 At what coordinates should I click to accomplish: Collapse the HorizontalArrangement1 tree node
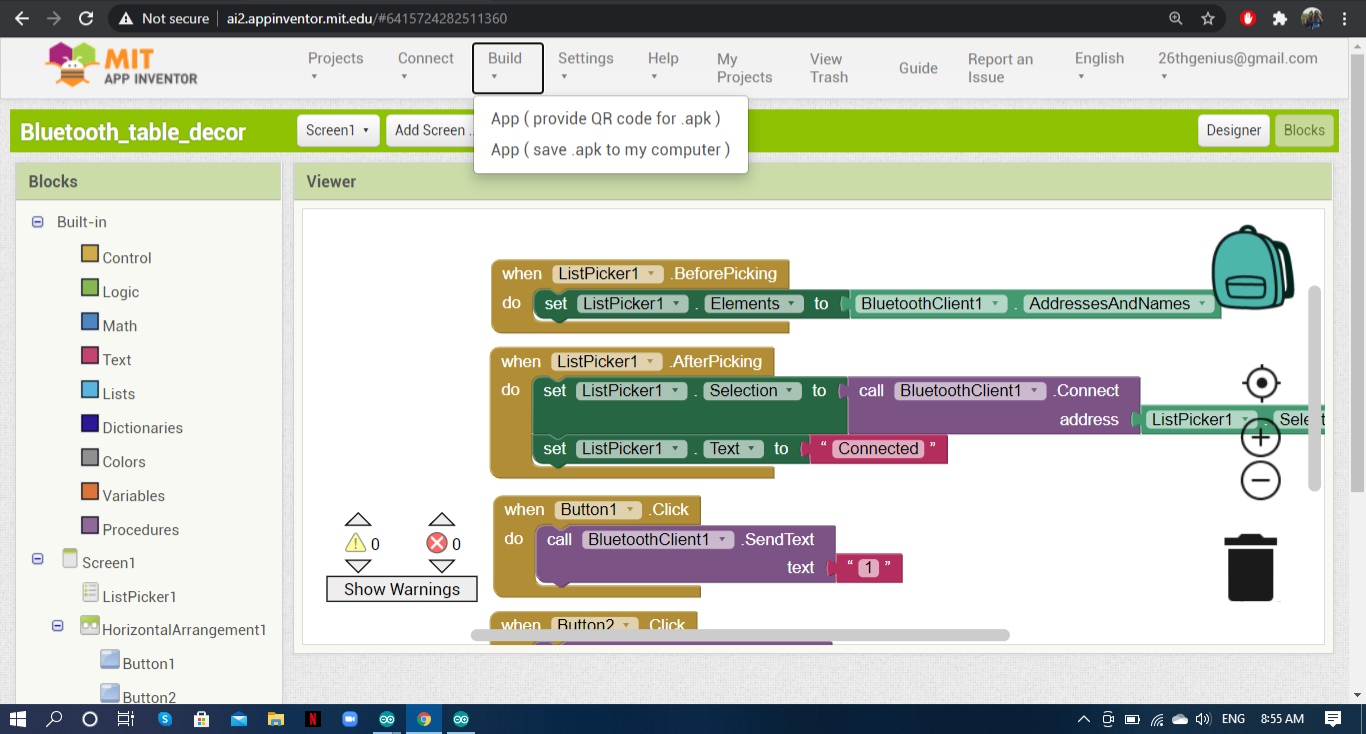(58, 626)
